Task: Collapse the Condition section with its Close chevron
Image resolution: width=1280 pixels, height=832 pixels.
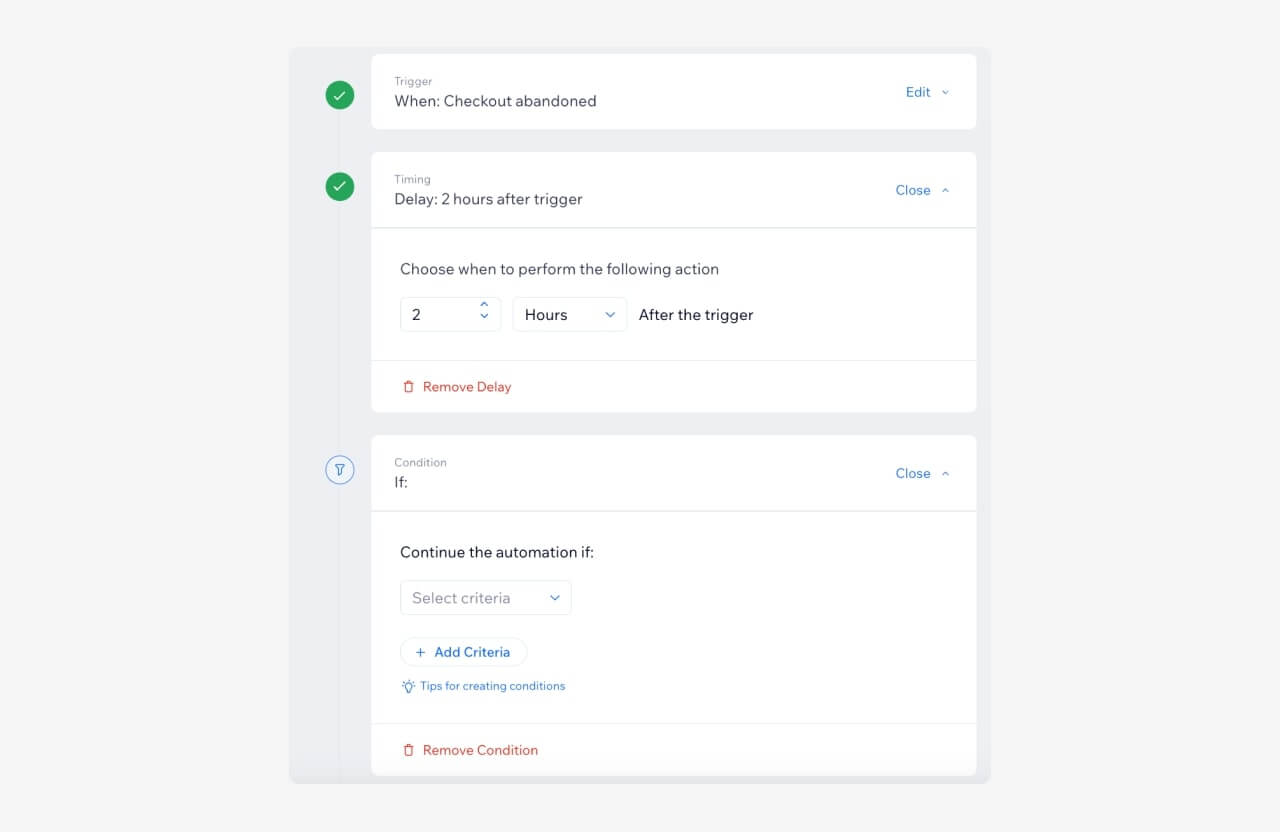Action: 946,472
